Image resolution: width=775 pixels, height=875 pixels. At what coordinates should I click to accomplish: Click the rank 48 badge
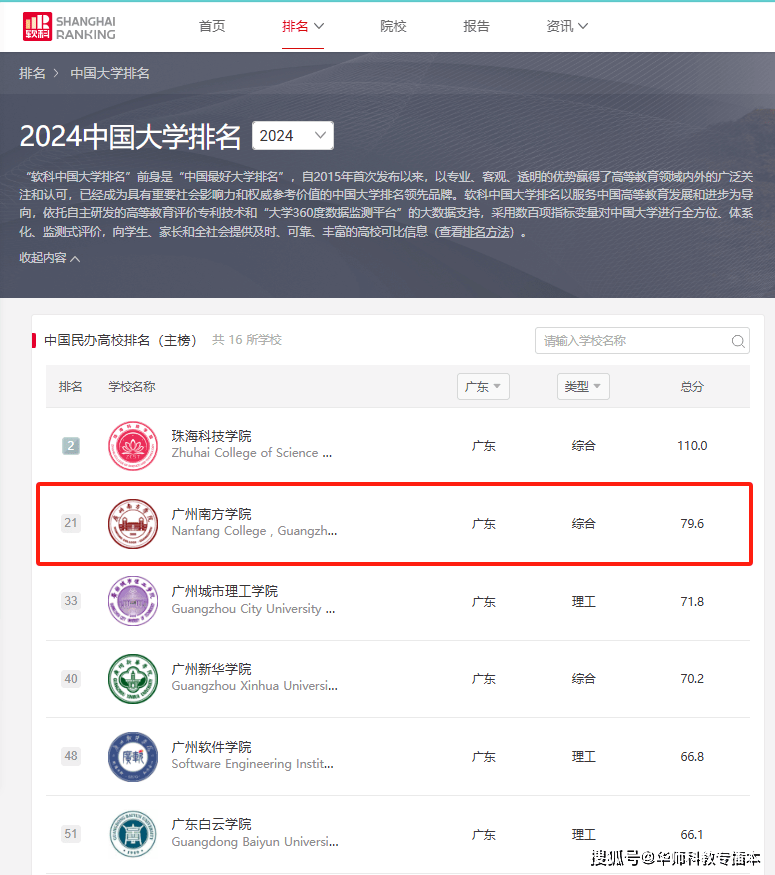(71, 756)
